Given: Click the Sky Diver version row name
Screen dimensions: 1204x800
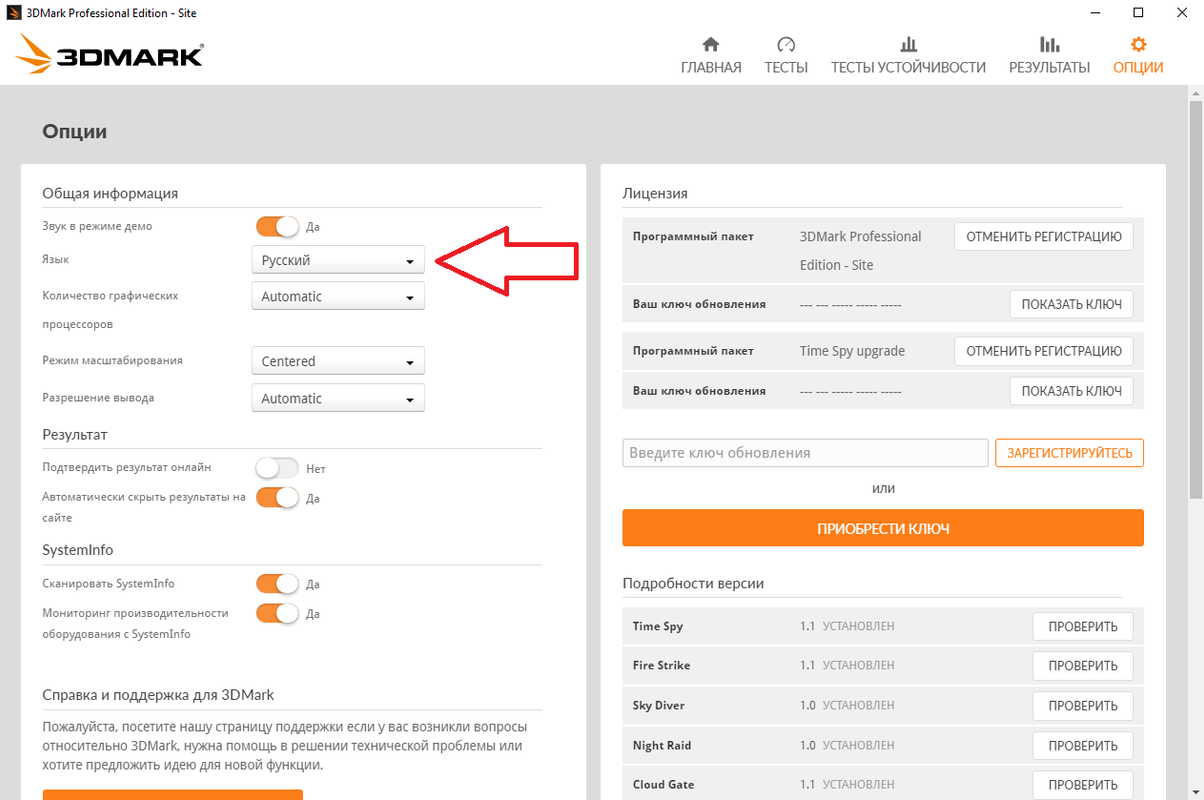Looking at the screenshot, I should pyautogui.click(x=659, y=705).
